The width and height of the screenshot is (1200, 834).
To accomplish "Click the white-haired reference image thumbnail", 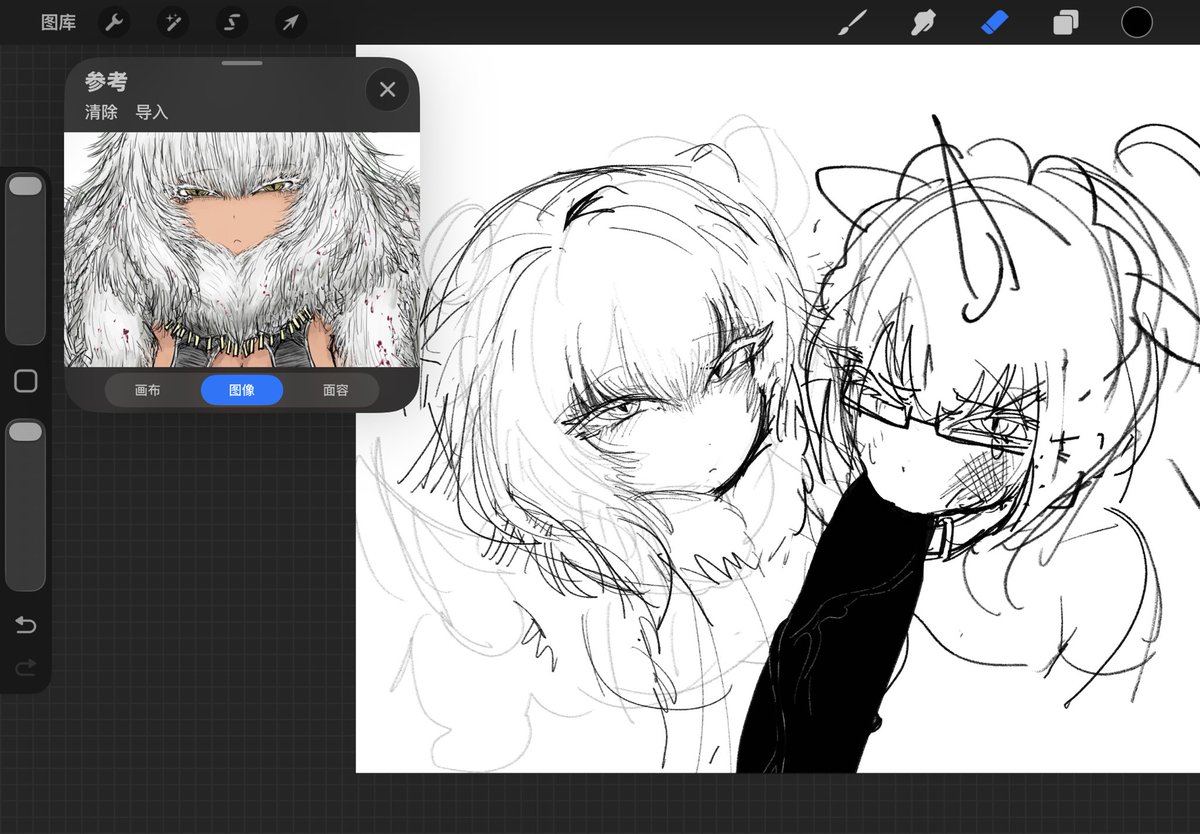I will (x=242, y=250).
